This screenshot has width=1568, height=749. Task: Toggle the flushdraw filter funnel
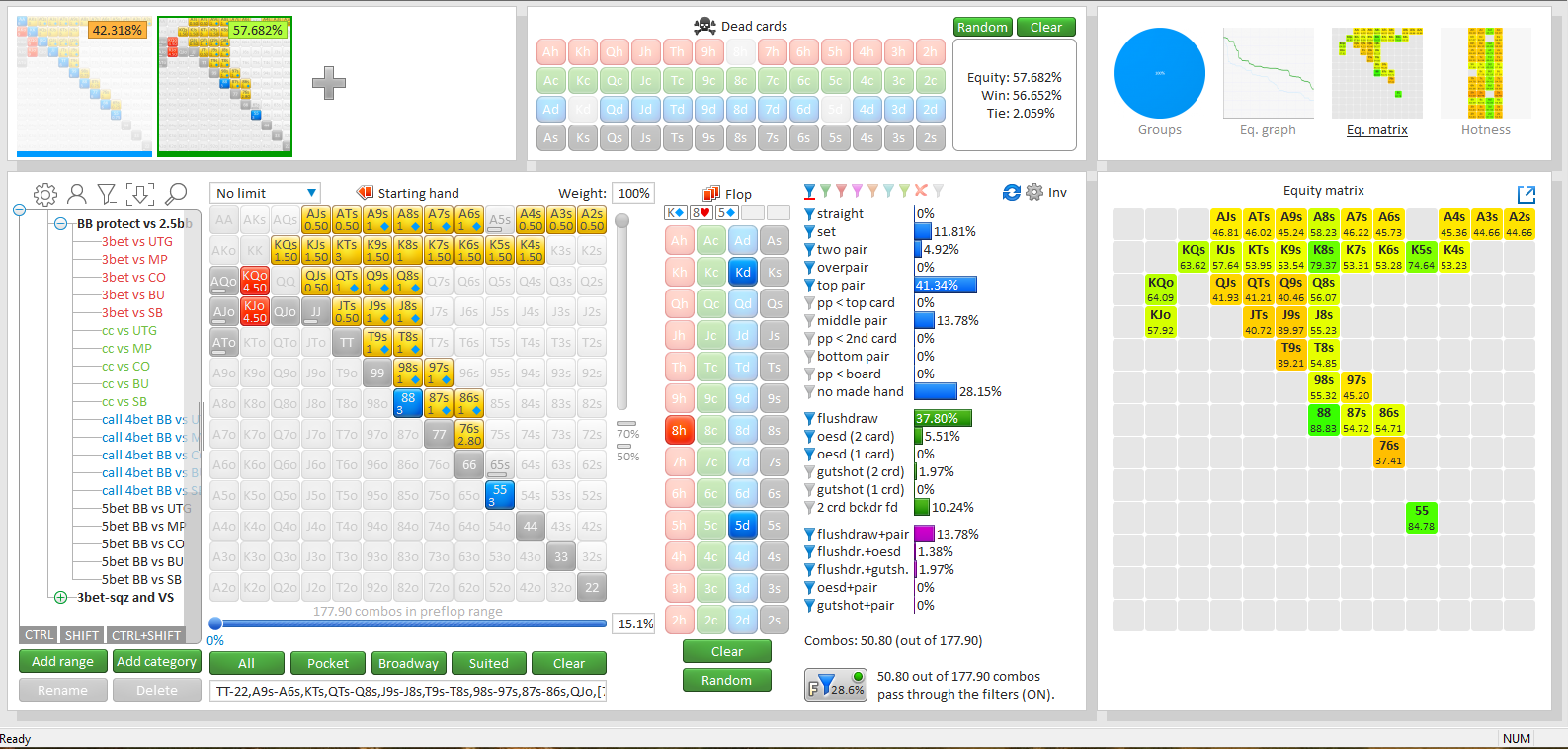tap(810, 419)
